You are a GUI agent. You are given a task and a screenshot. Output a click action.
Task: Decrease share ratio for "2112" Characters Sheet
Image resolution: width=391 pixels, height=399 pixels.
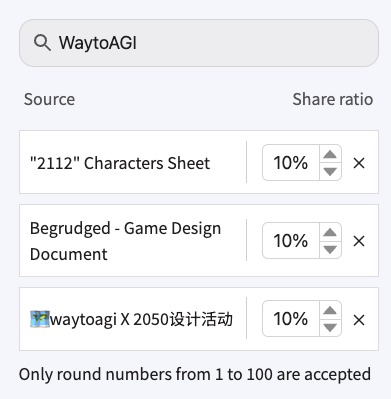point(330,171)
